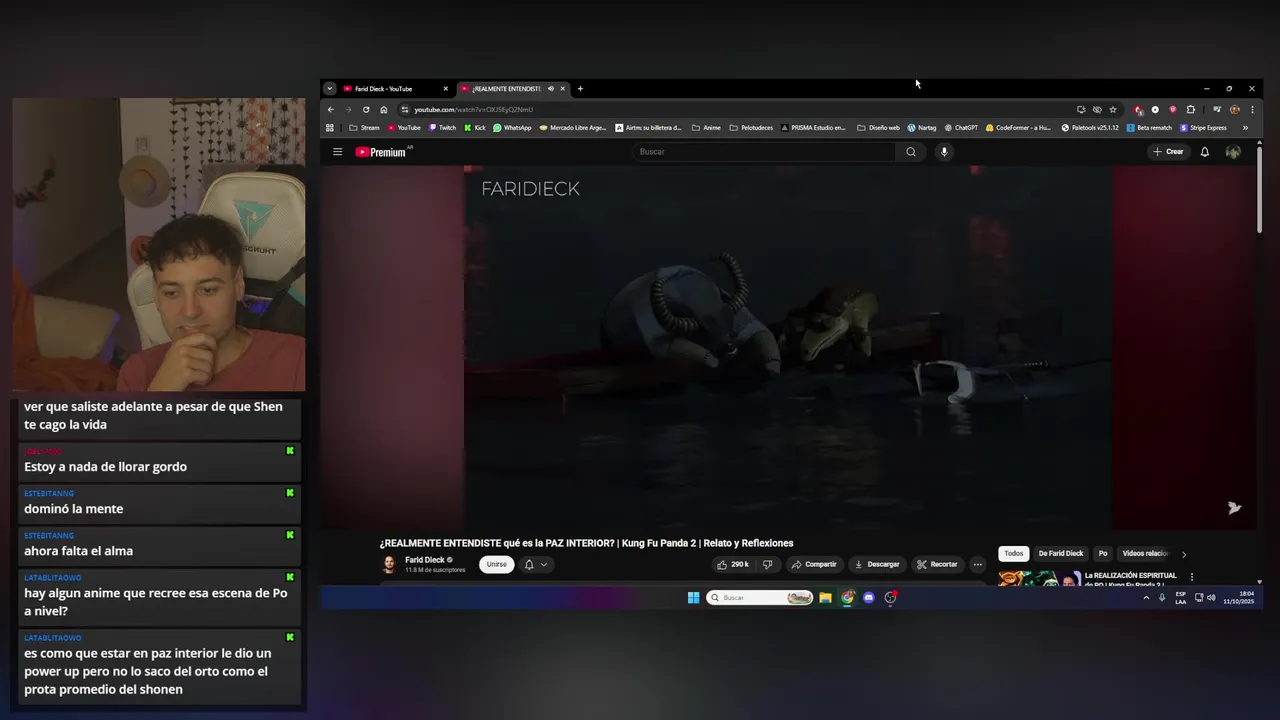The width and height of the screenshot is (1280, 720).
Task: Select the Todos filter chip
Action: coord(1014,554)
